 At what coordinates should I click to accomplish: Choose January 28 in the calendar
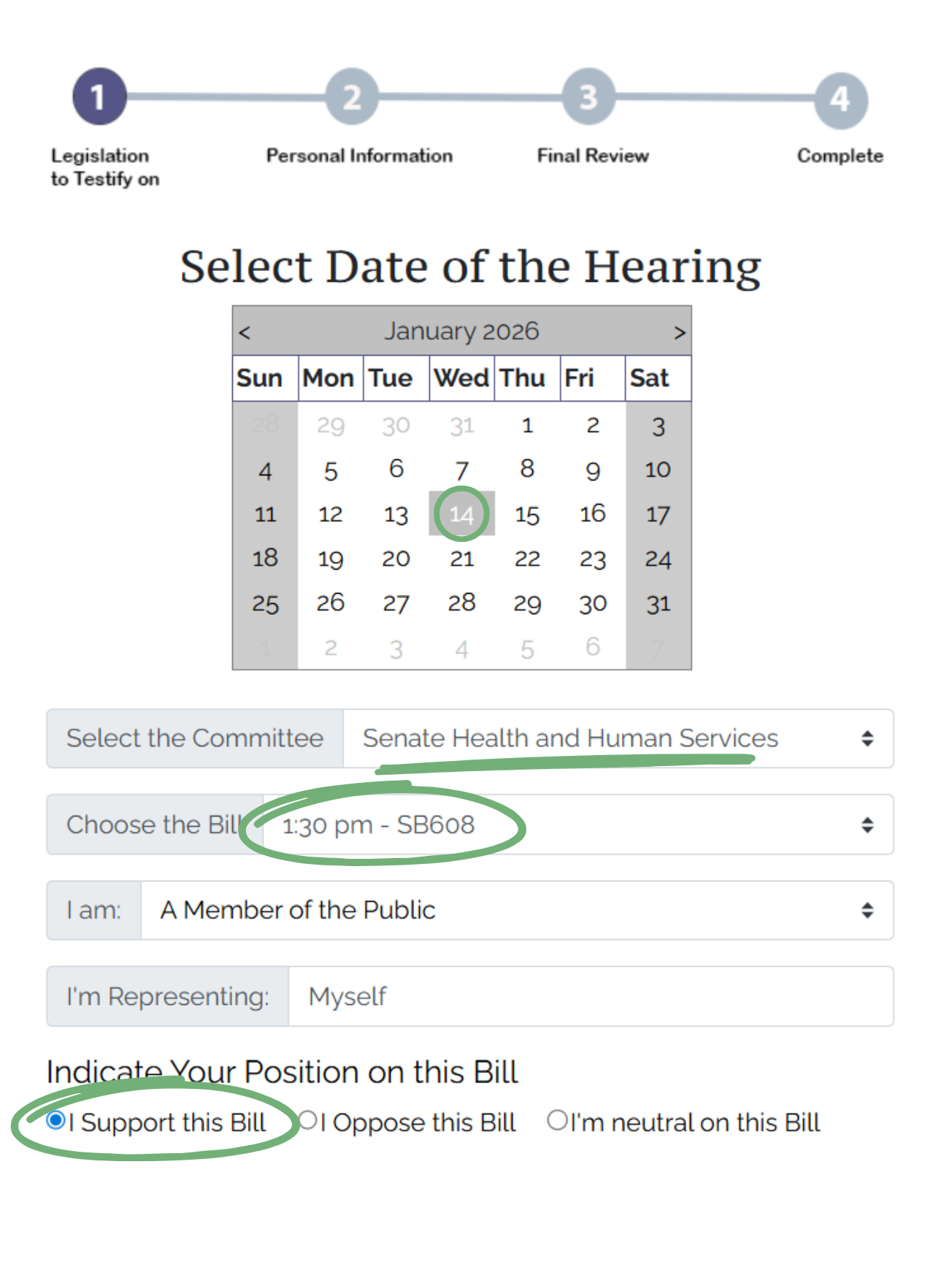tap(461, 602)
